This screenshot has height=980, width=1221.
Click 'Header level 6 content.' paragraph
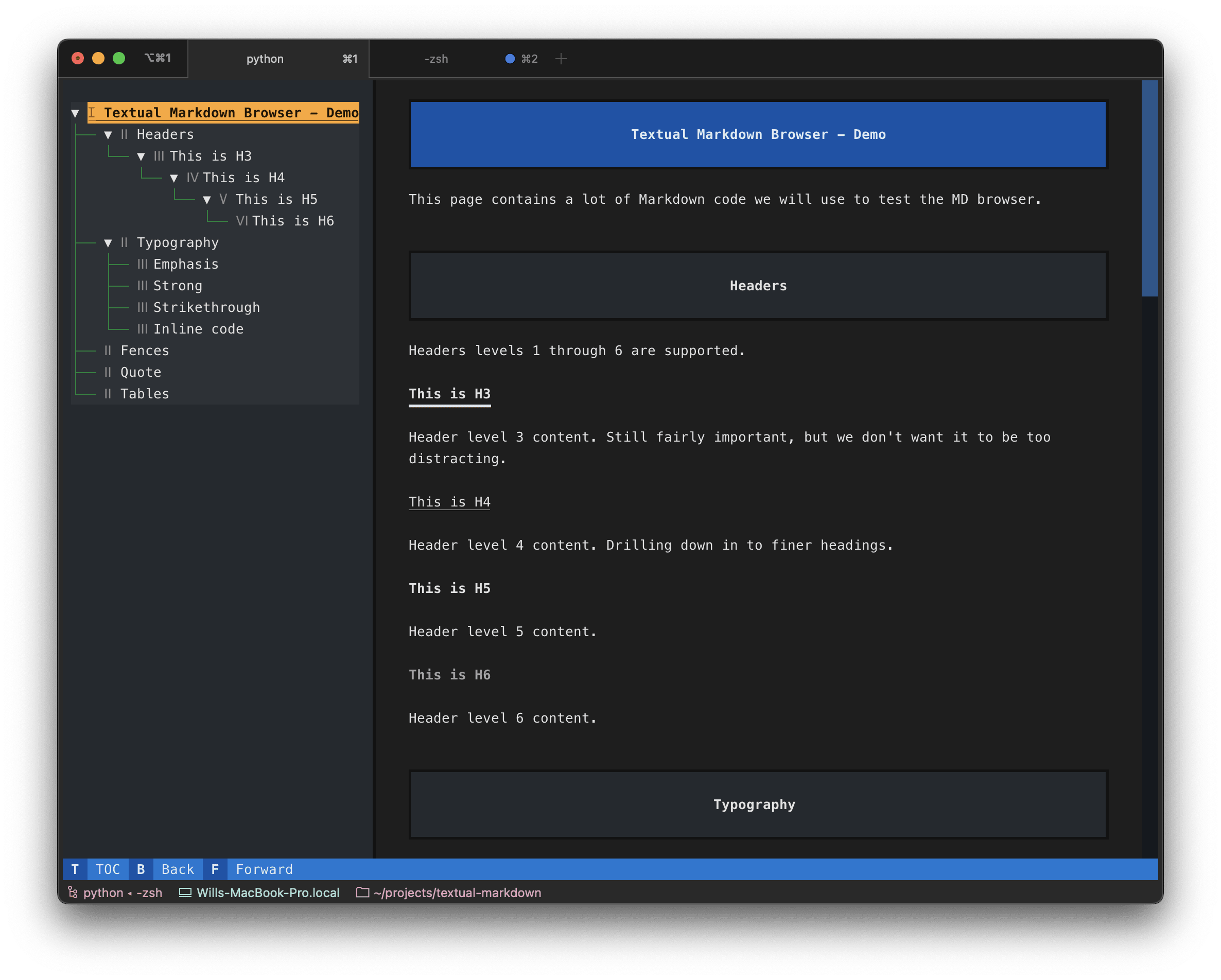click(x=502, y=718)
